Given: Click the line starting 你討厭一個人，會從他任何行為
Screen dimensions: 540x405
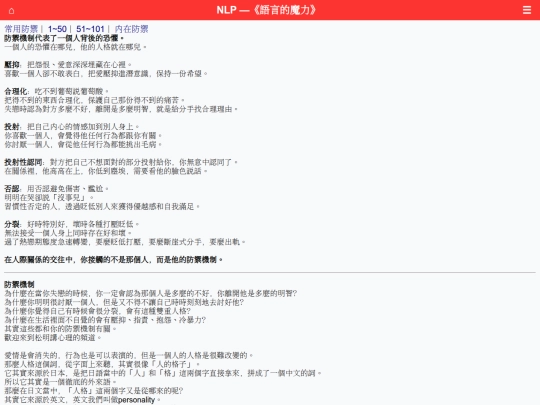Looking at the screenshot, I should point(83,144).
